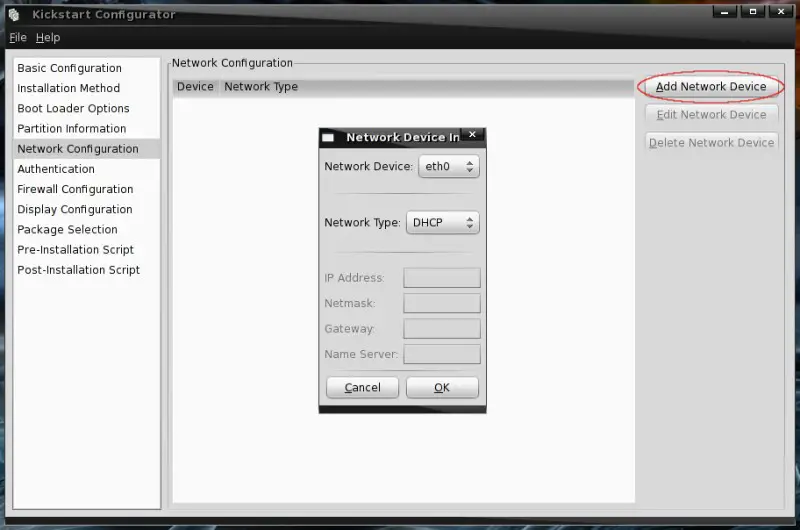
Task: Confirm the dialog with OK
Action: (442, 388)
